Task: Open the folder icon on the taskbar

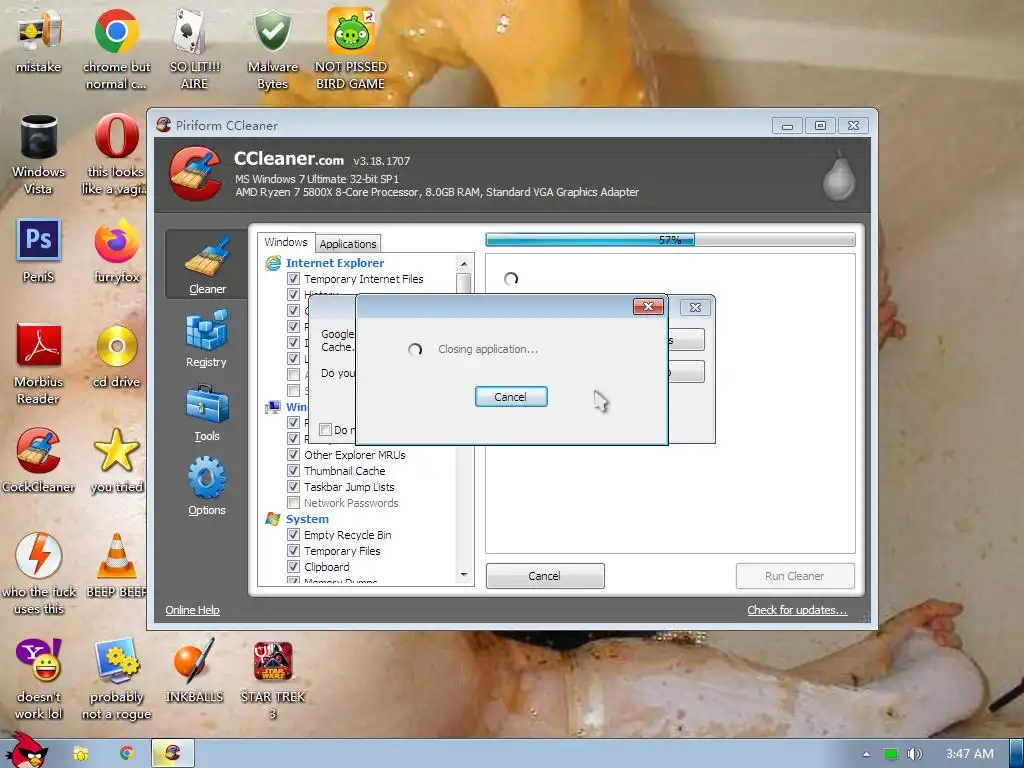Action: click(81, 754)
